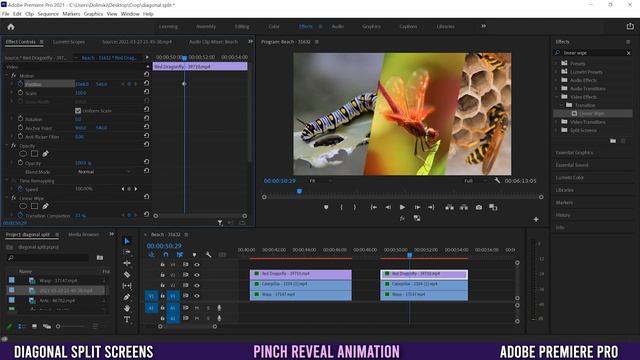Toggle stopwatch for Transition Completion
Image resolution: width=640 pixels, height=360 pixels.
[x=20, y=215]
